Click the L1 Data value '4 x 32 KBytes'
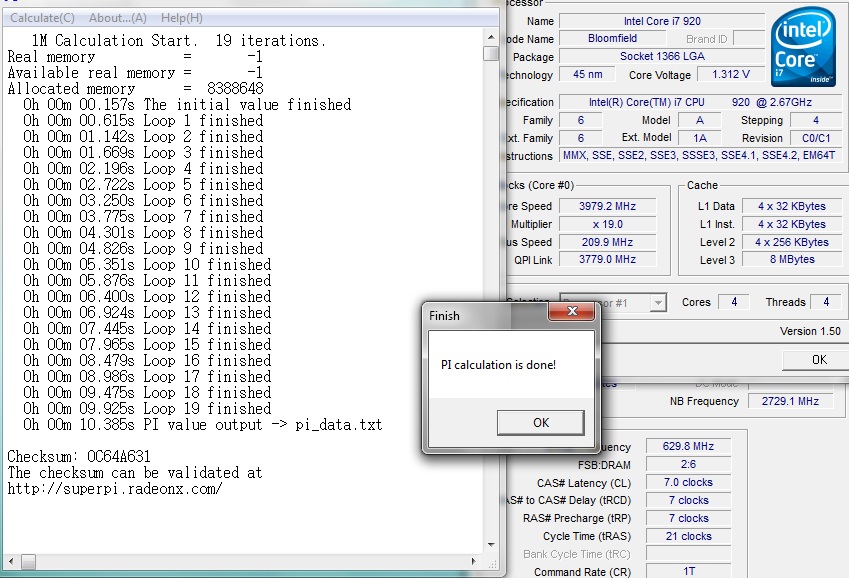 [x=792, y=206]
